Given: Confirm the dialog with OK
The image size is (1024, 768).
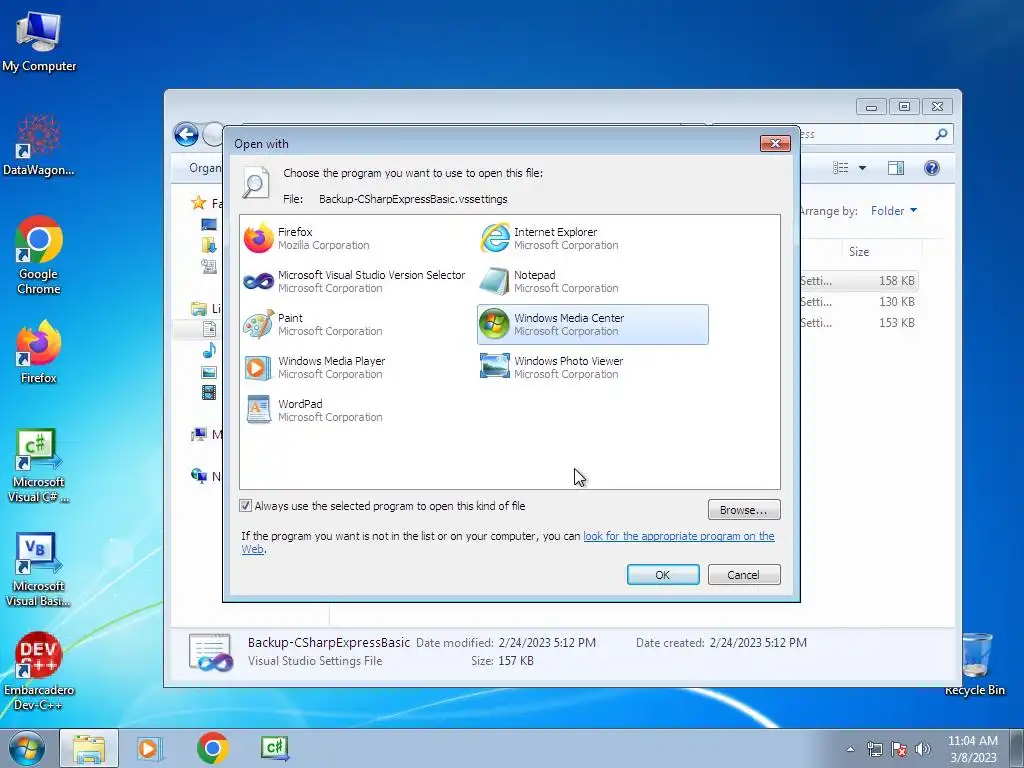Looking at the screenshot, I should coord(663,575).
